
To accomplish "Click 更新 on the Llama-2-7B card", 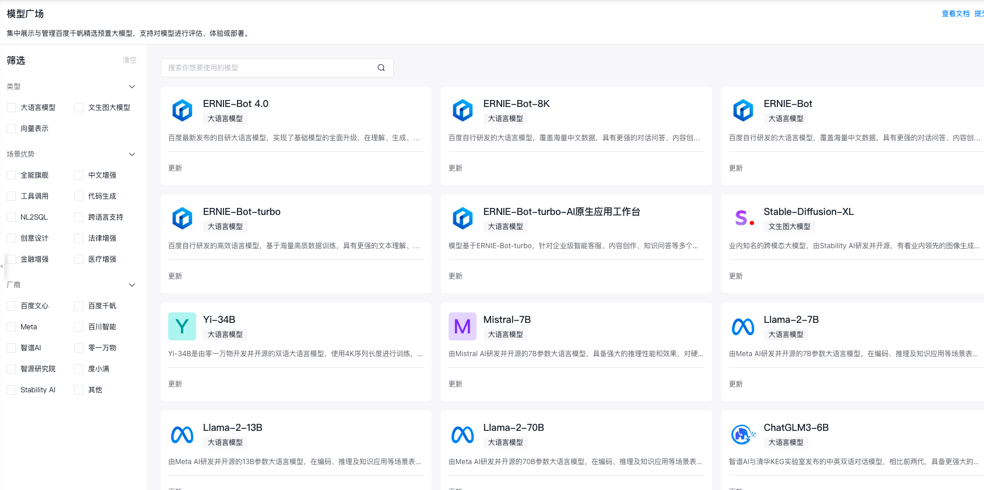I will coord(735,384).
